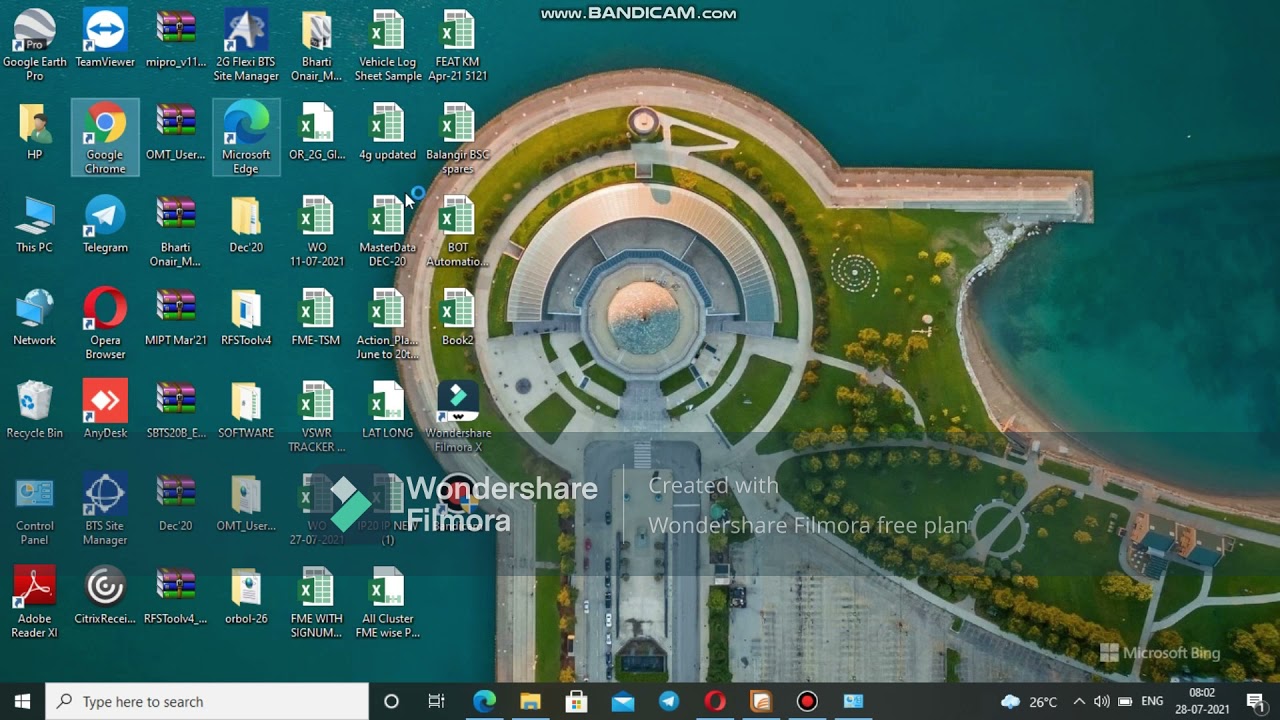Open Microsoft Store from the taskbar

pyautogui.click(x=576, y=701)
